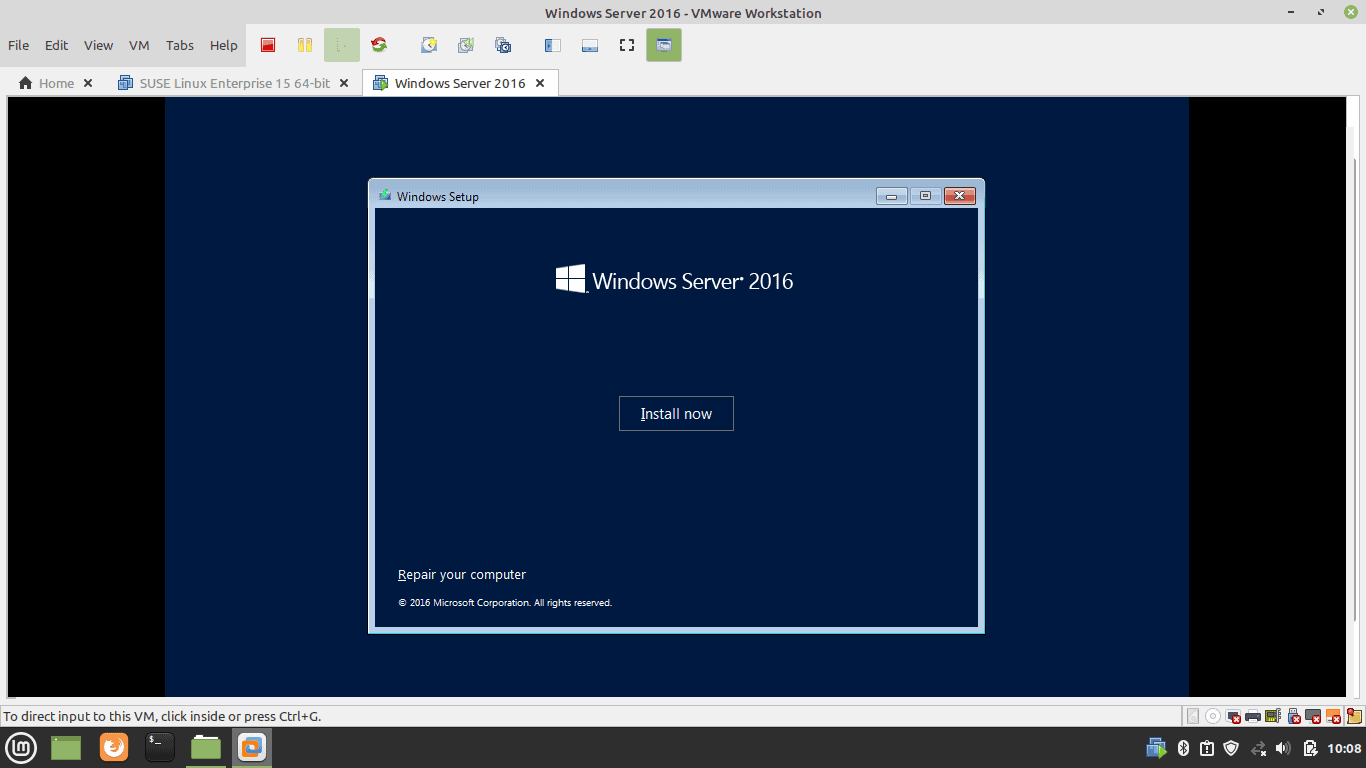
Task: Click the CD/DVD drive status icon
Action: tap(1213, 716)
